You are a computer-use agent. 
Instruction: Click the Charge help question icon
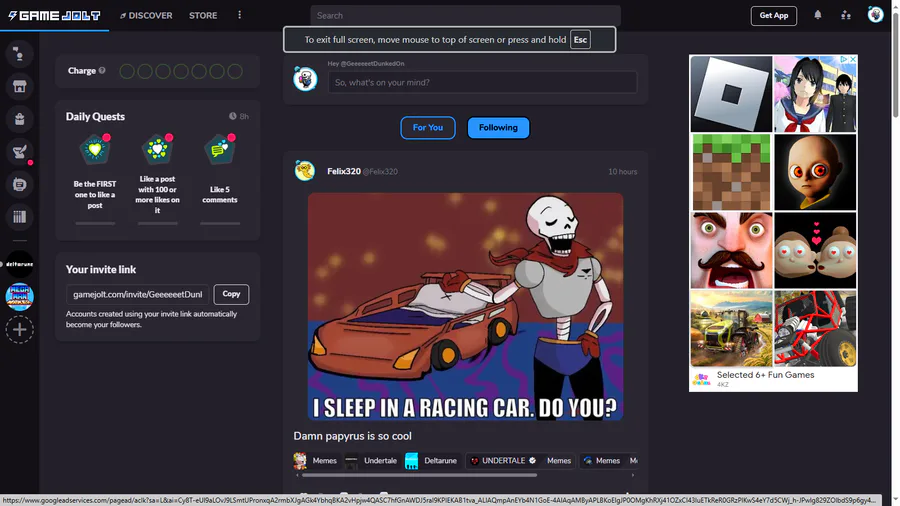(102, 71)
